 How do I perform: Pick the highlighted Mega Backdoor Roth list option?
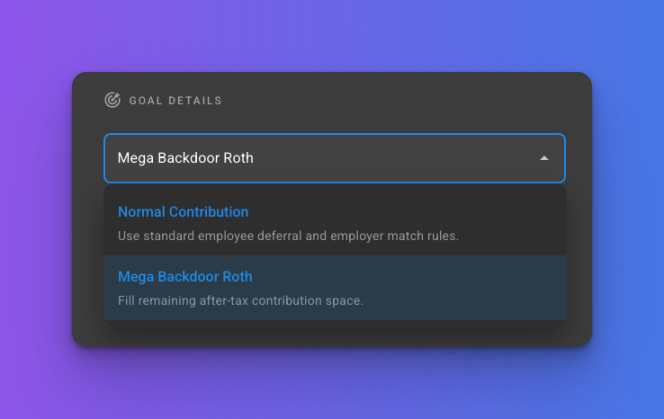[334, 288]
